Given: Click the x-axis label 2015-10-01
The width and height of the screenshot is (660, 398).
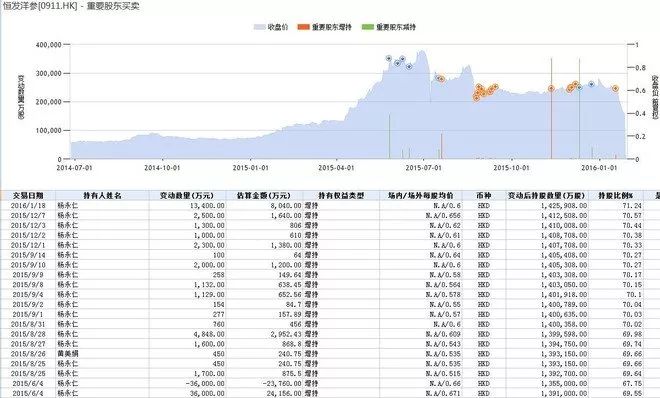Looking at the screenshot, I should (511, 167).
